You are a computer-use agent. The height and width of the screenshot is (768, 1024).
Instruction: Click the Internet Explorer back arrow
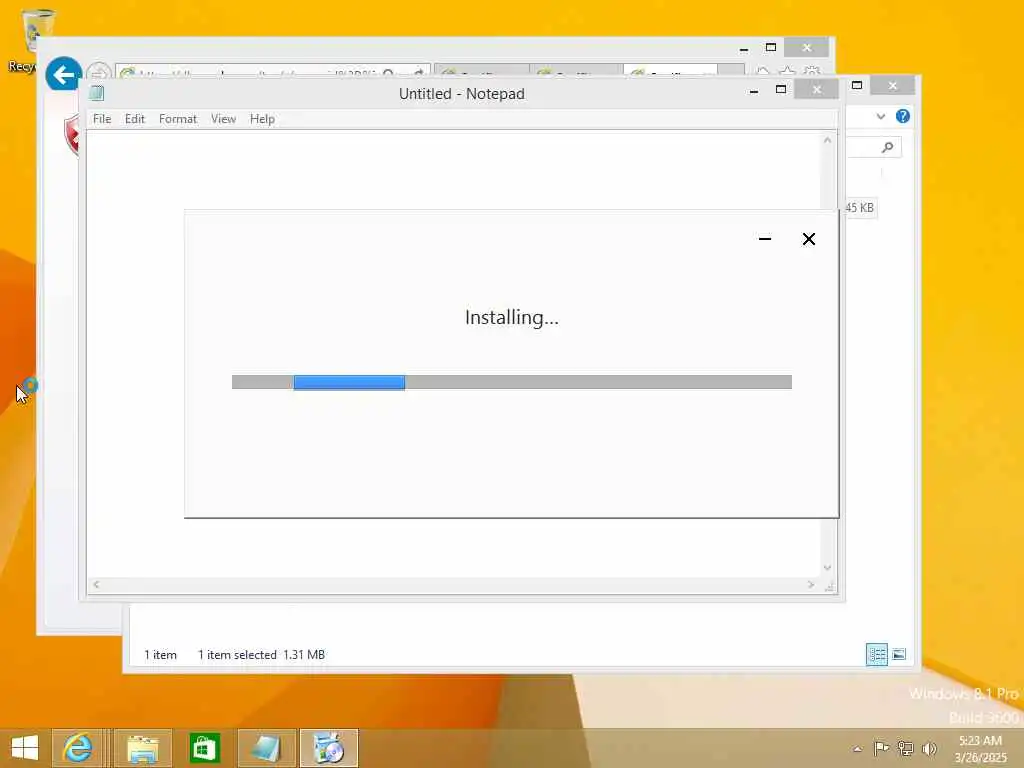click(63, 75)
